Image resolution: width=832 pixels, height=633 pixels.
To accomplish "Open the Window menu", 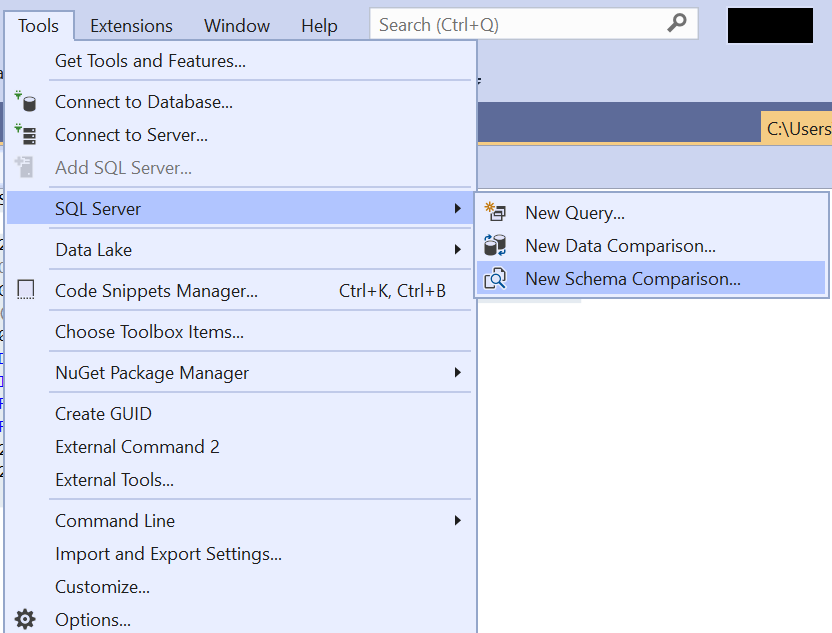I will click(236, 25).
